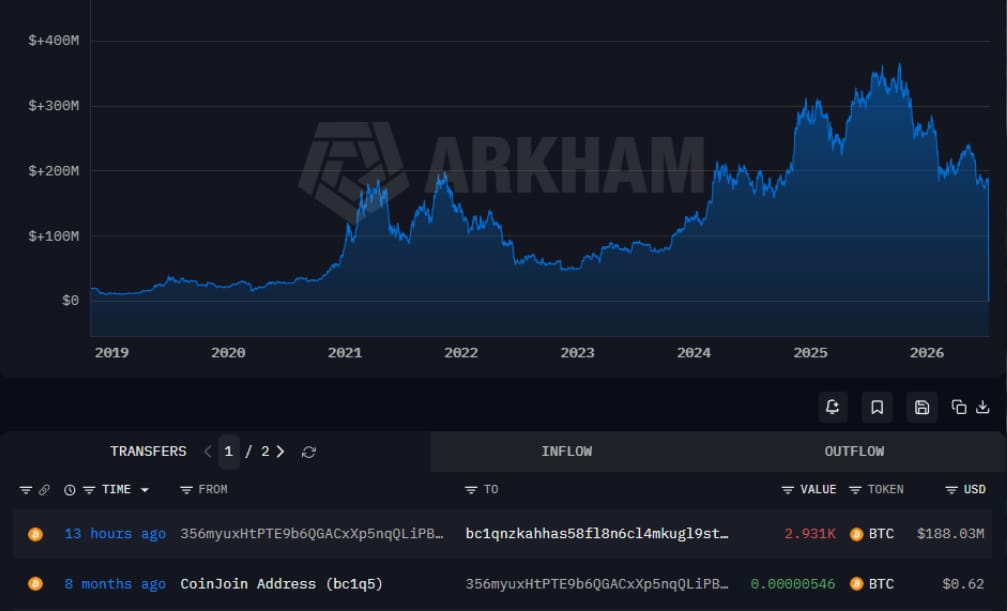Click the copy icon above the table
Screen dimensions: 1007x611
pyautogui.click(x=959, y=407)
